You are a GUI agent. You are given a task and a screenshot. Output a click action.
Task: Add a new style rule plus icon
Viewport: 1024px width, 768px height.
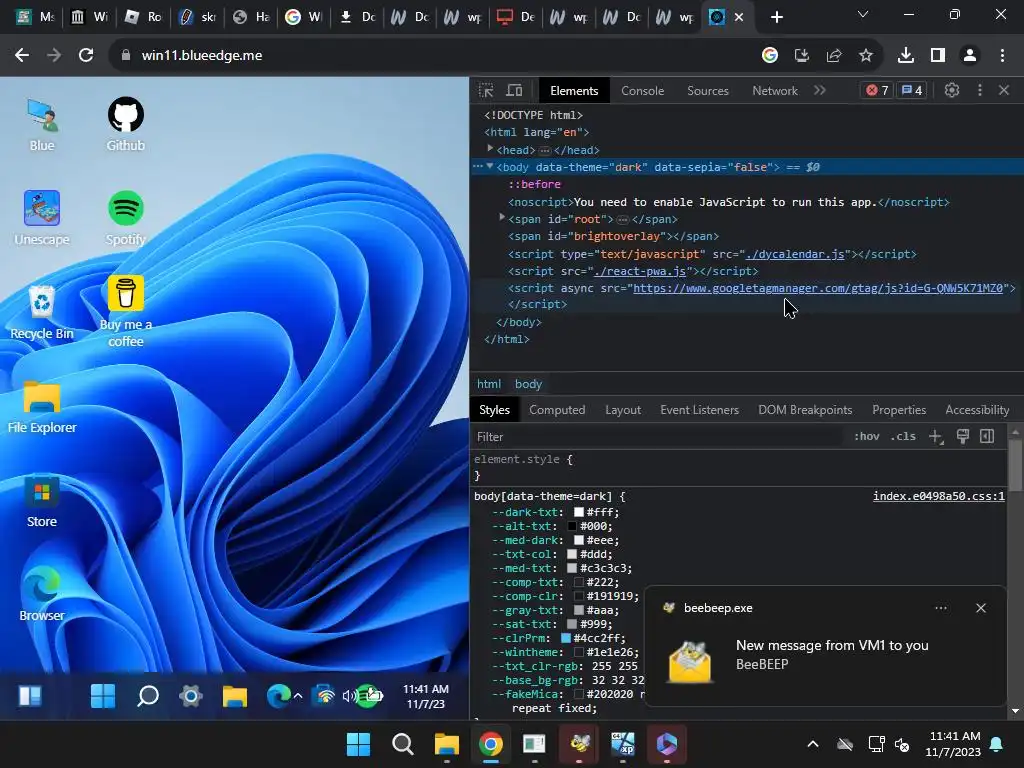tap(935, 437)
